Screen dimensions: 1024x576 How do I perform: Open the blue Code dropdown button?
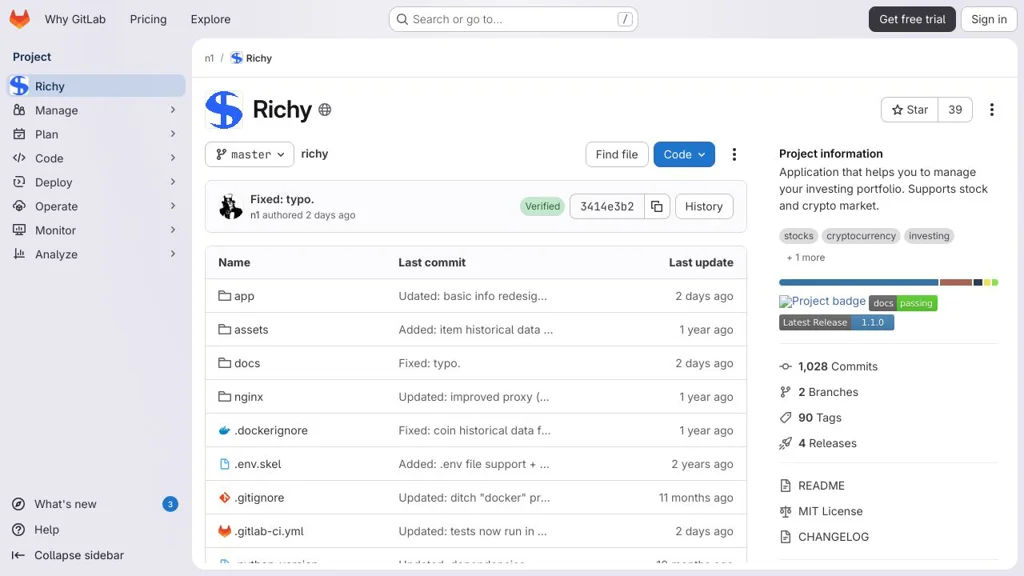684,154
